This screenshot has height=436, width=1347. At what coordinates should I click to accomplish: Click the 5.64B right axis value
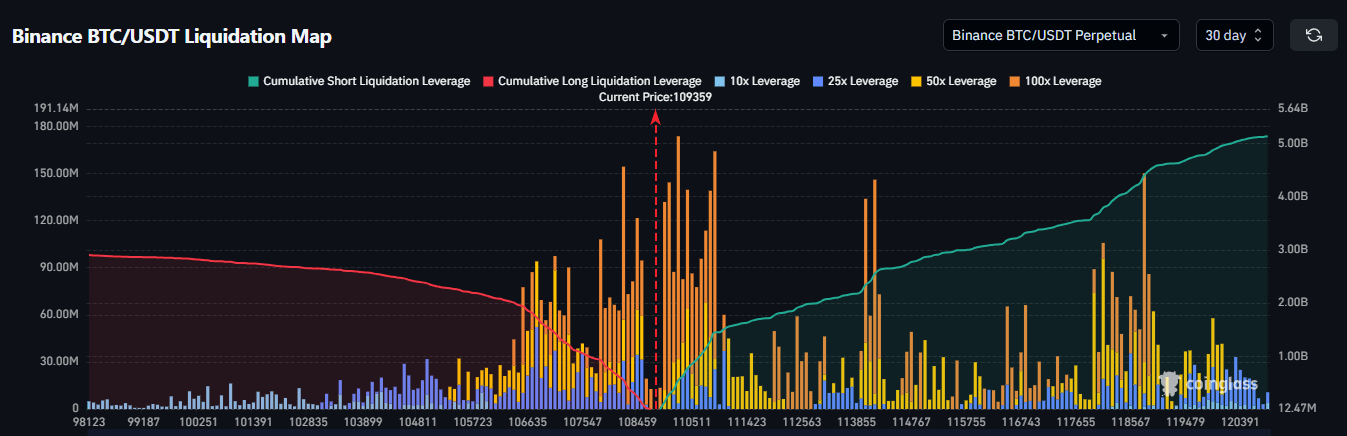[x=1293, y=108]
